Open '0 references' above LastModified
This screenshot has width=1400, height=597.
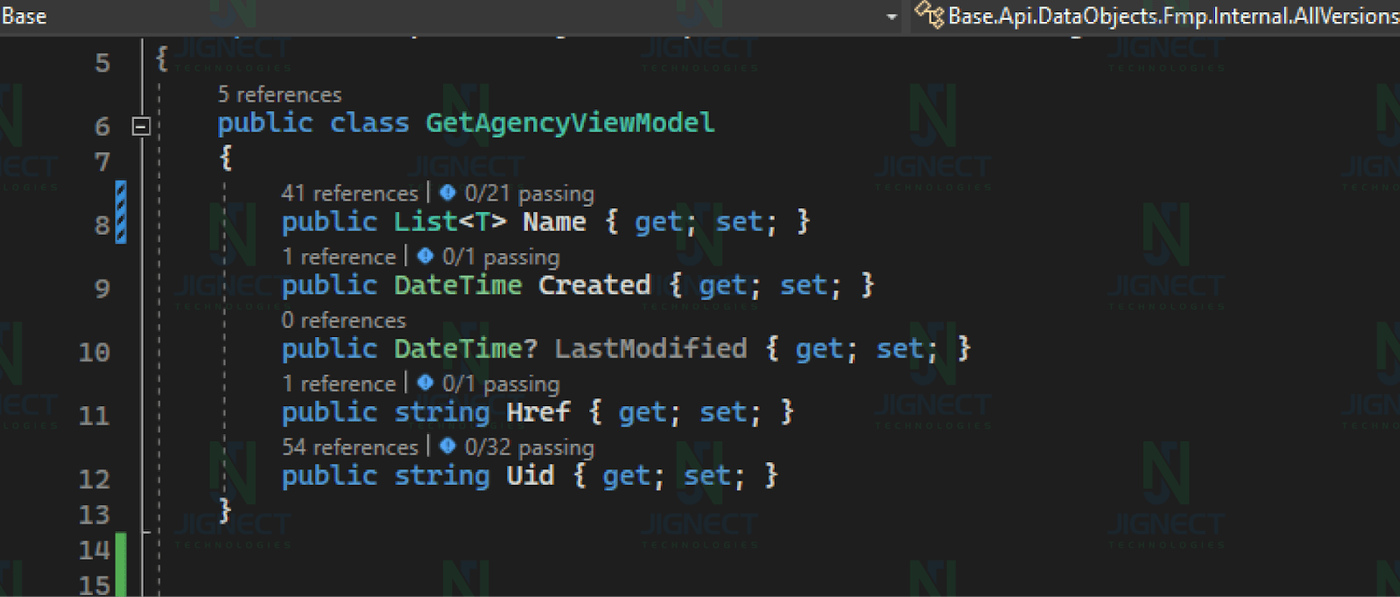(344, 320)
